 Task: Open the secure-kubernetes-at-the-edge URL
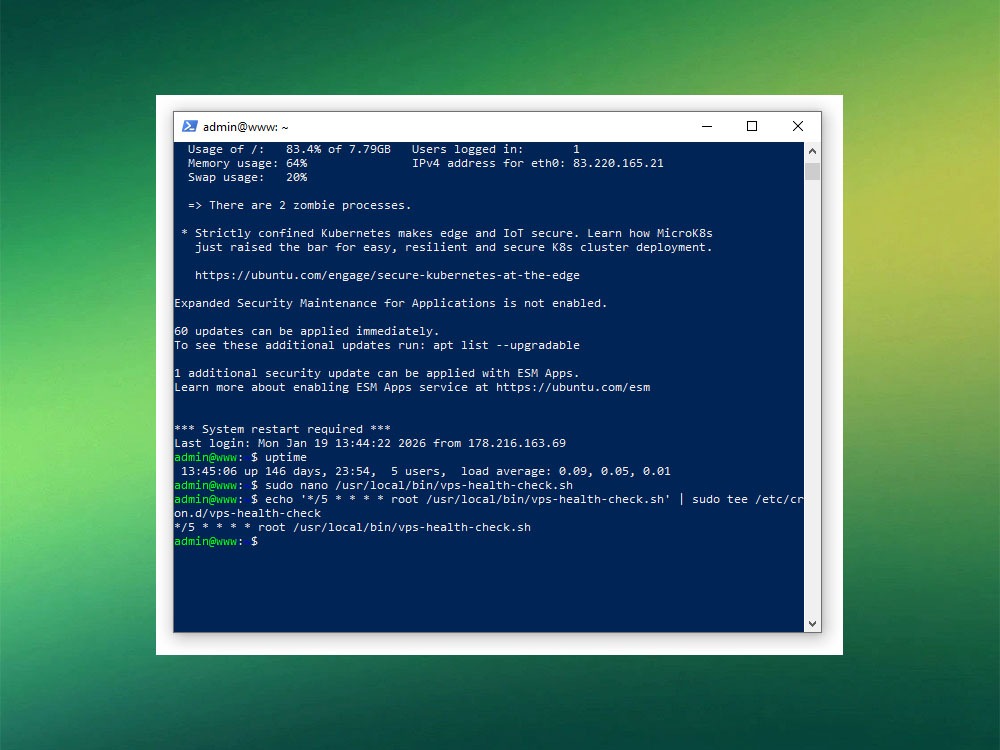point(387,275)
